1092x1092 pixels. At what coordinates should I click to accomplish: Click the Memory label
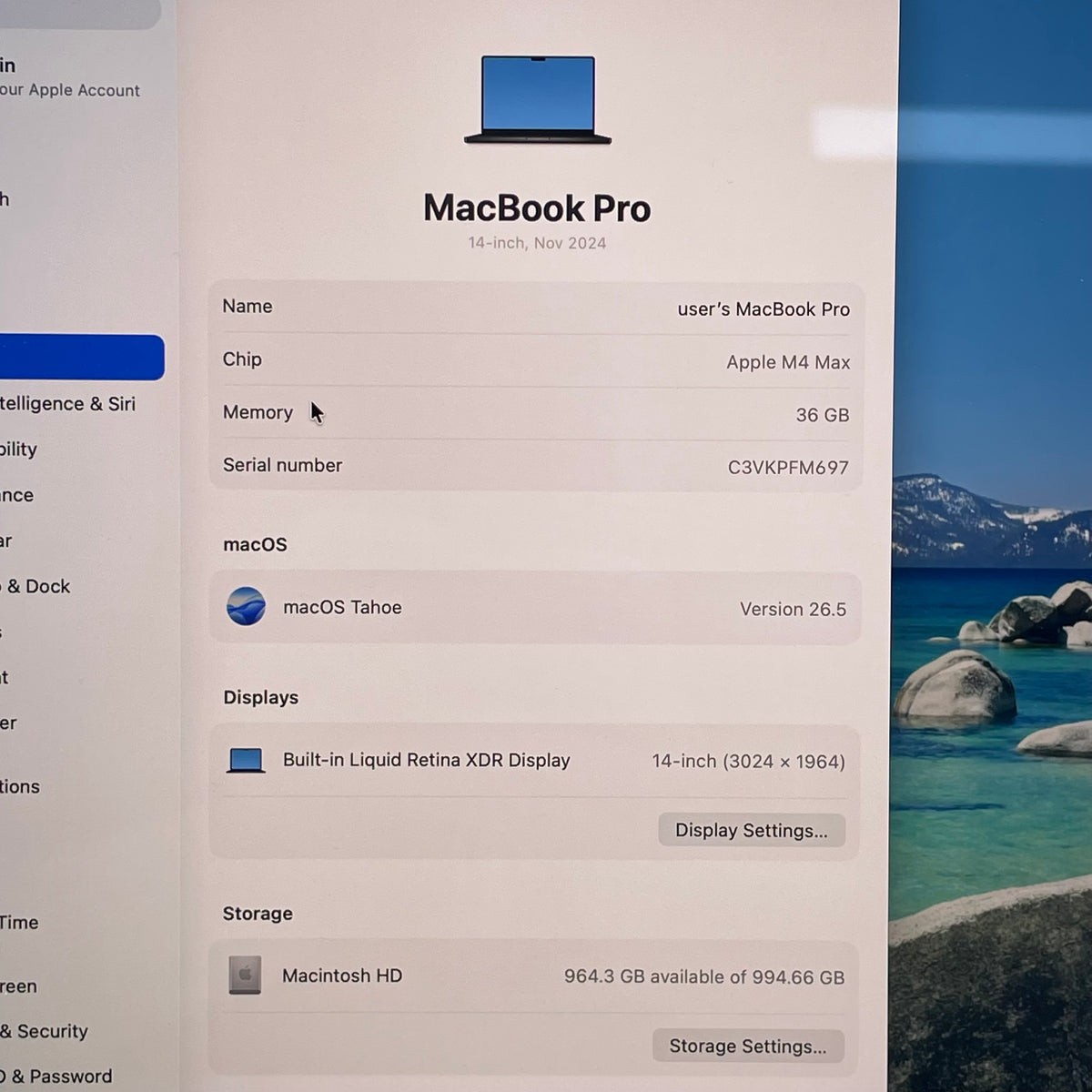click(258, 412)
